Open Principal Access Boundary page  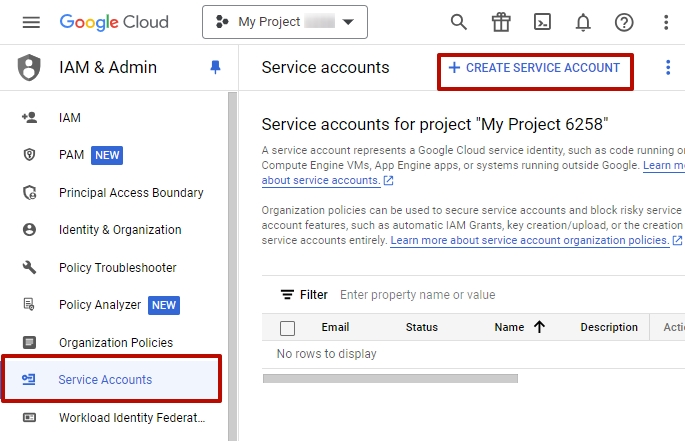[x=131, y=193]
